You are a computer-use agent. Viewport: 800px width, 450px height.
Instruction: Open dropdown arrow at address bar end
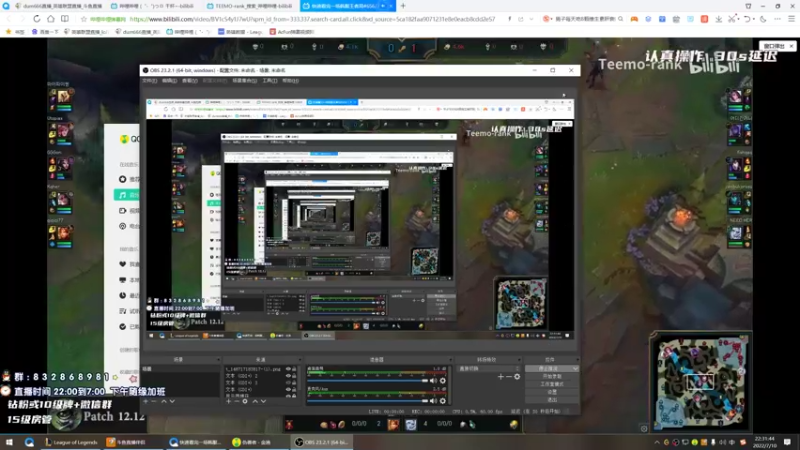531,19
